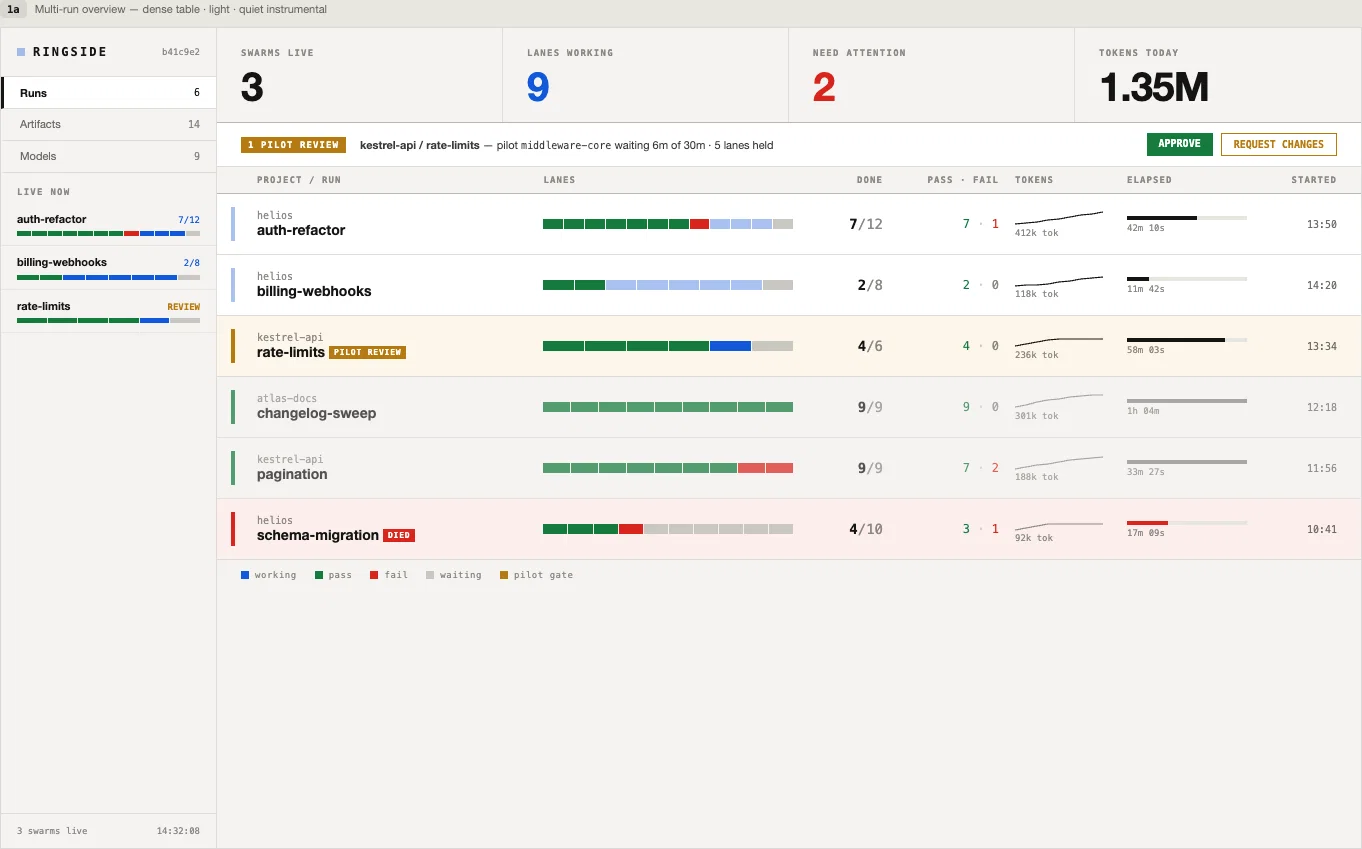This screenshot has width=1362, height=849.
Task: Click the TOKENS column header
Action: click(1034, 180)
